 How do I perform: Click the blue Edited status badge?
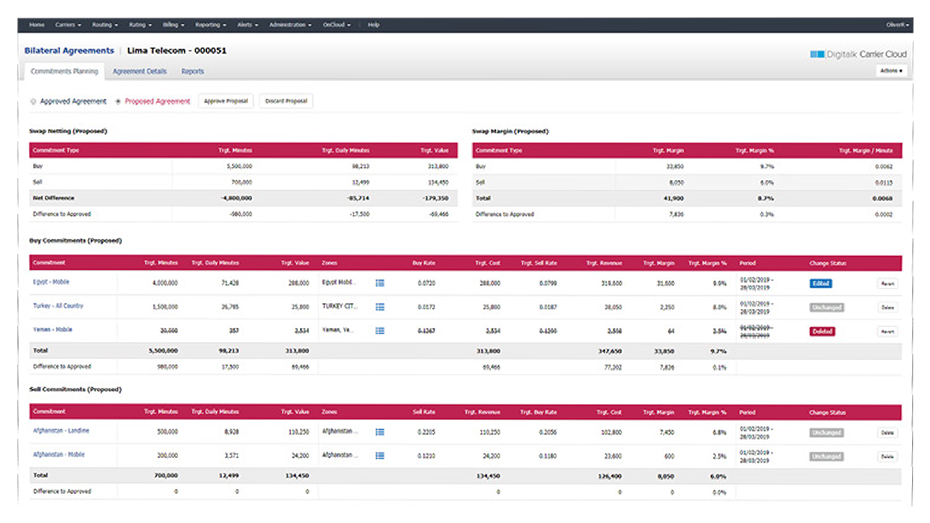click(821, 283)
